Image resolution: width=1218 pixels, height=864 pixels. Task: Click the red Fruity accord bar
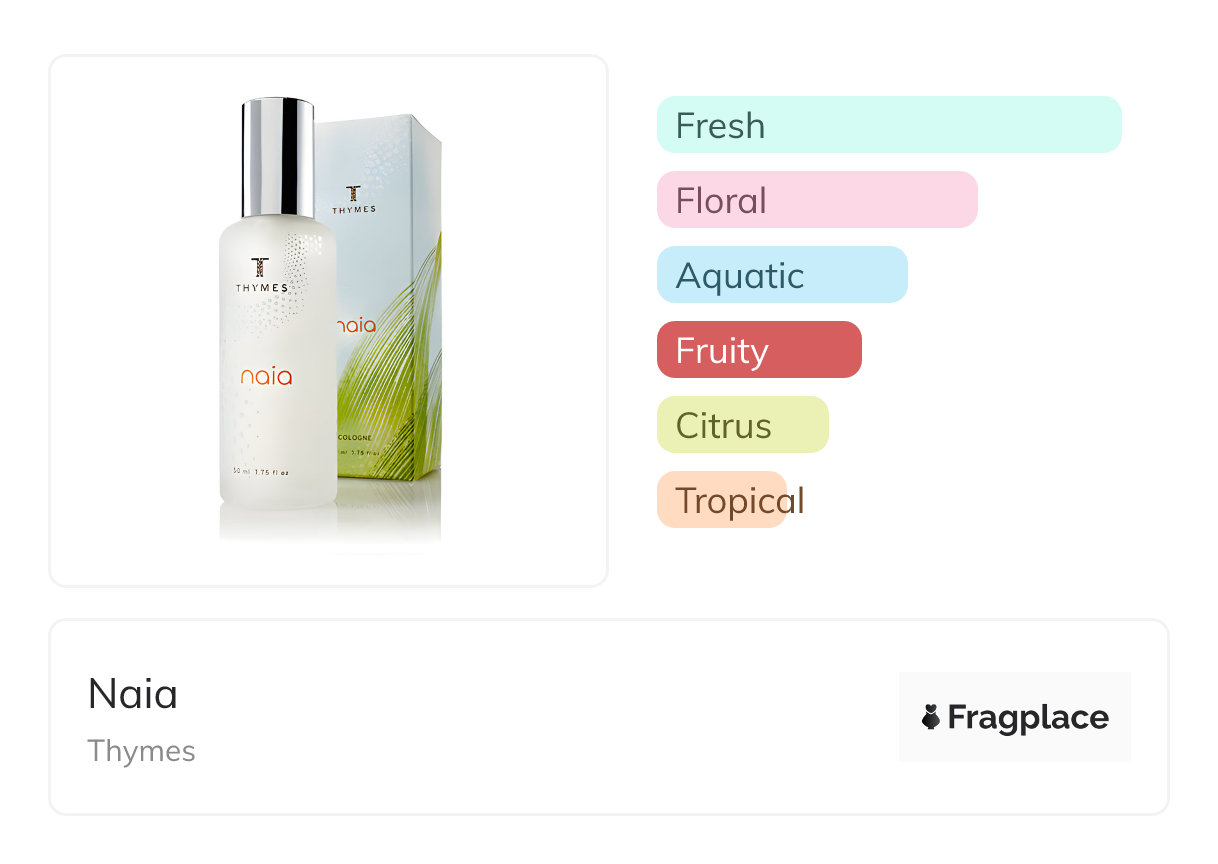pos(759,350)
